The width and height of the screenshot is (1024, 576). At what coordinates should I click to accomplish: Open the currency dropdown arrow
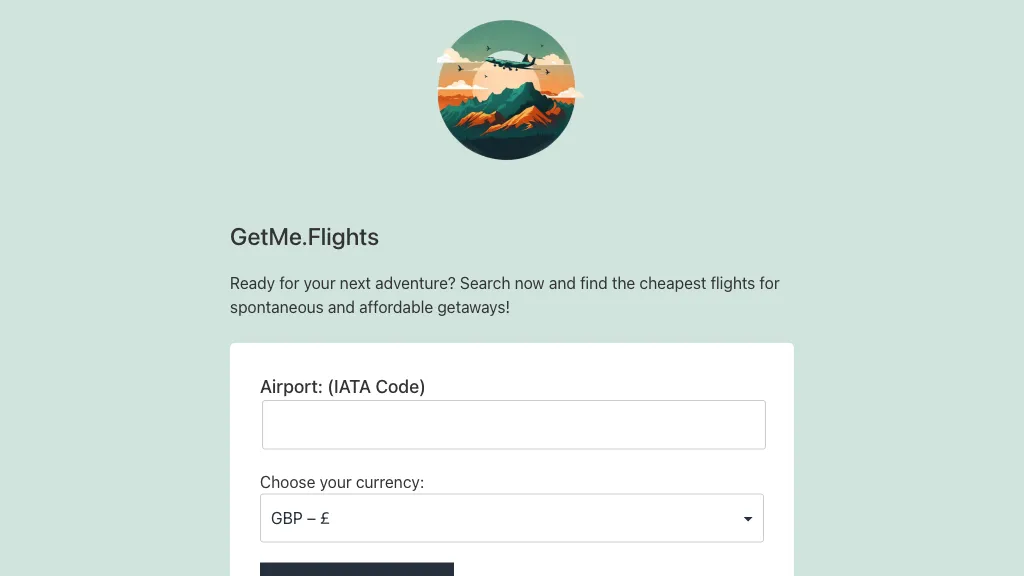tap(748, 519)
